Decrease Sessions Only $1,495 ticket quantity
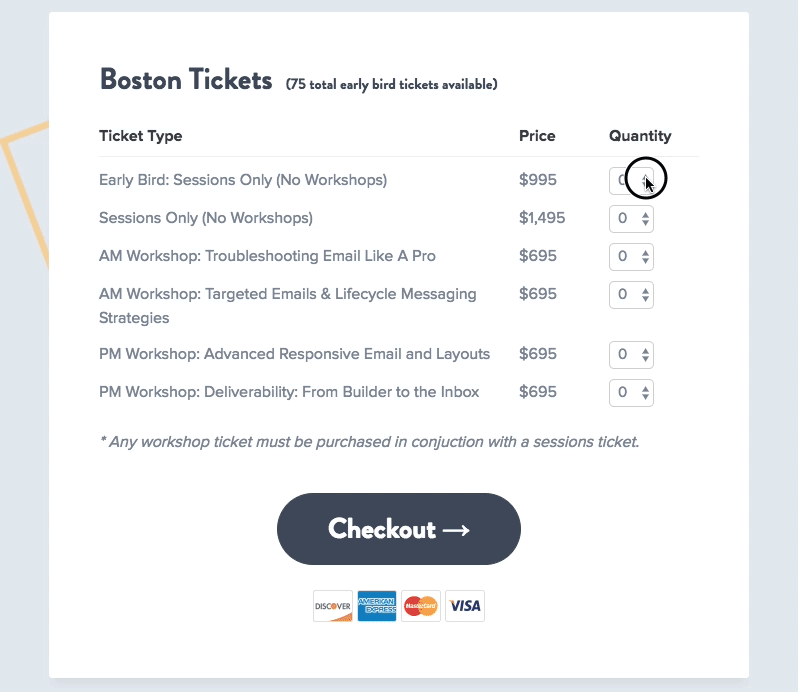Image resolution: width=798 pixels, height=692 pixels. (x=645, y=223)
